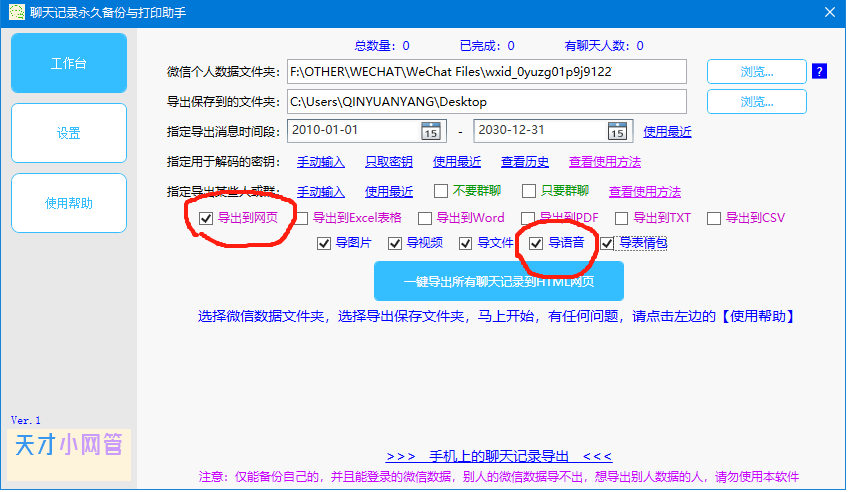Click the 已完成: 0 counter text
848x492 pixels.
tap(487, 46)
